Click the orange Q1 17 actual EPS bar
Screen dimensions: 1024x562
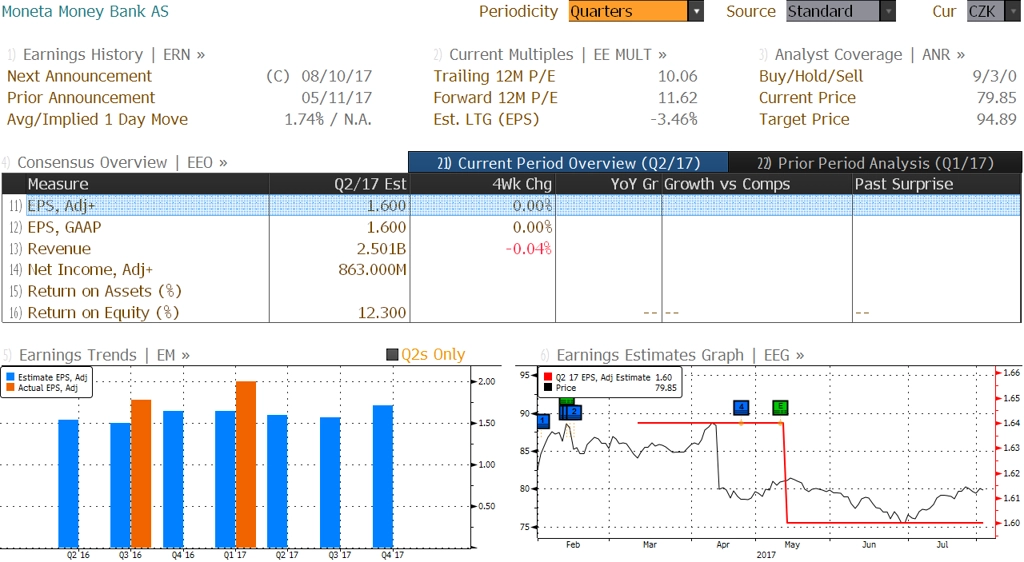[x=246, y=464]
